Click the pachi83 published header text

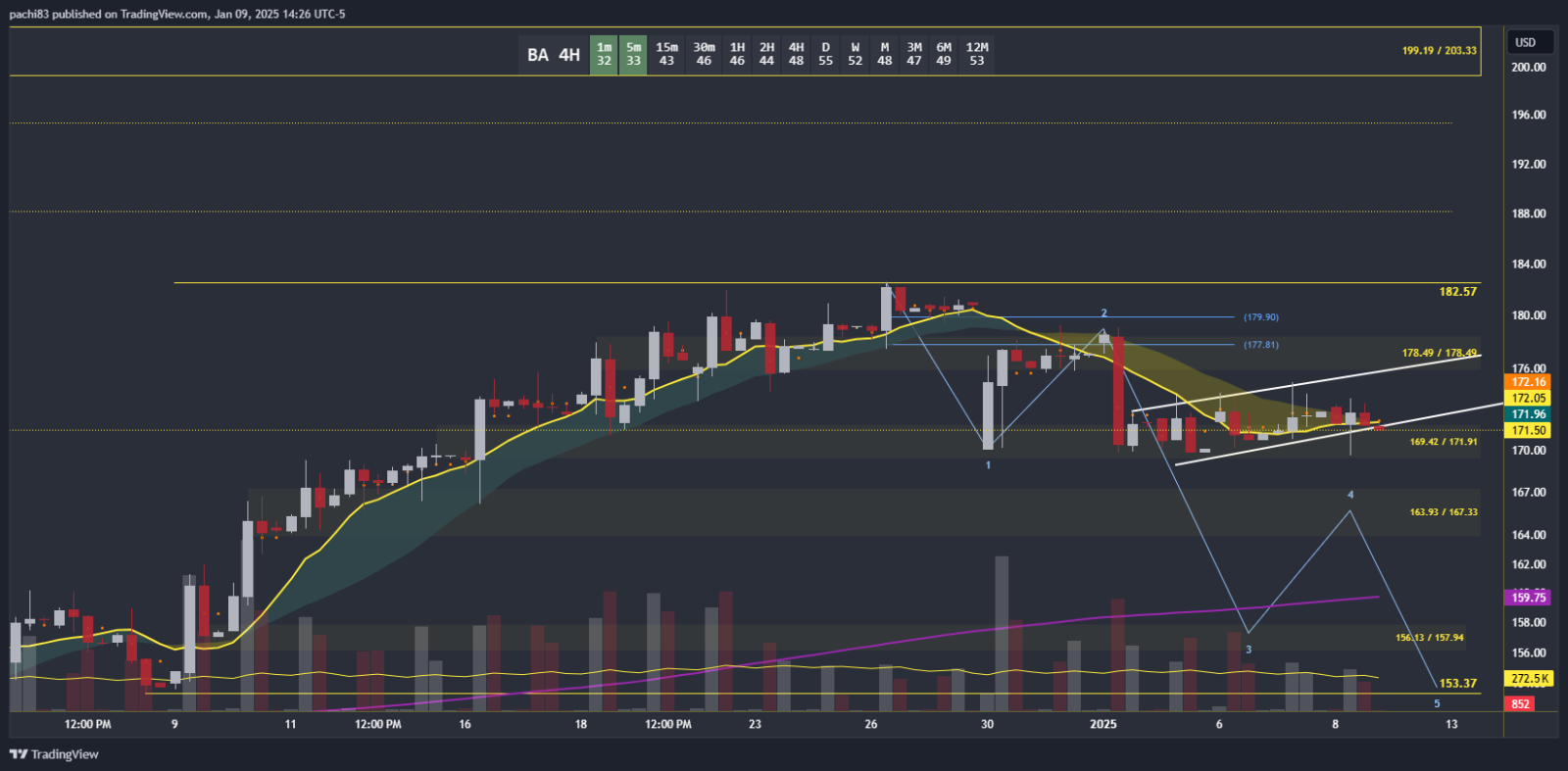click(x=177, y=14)
